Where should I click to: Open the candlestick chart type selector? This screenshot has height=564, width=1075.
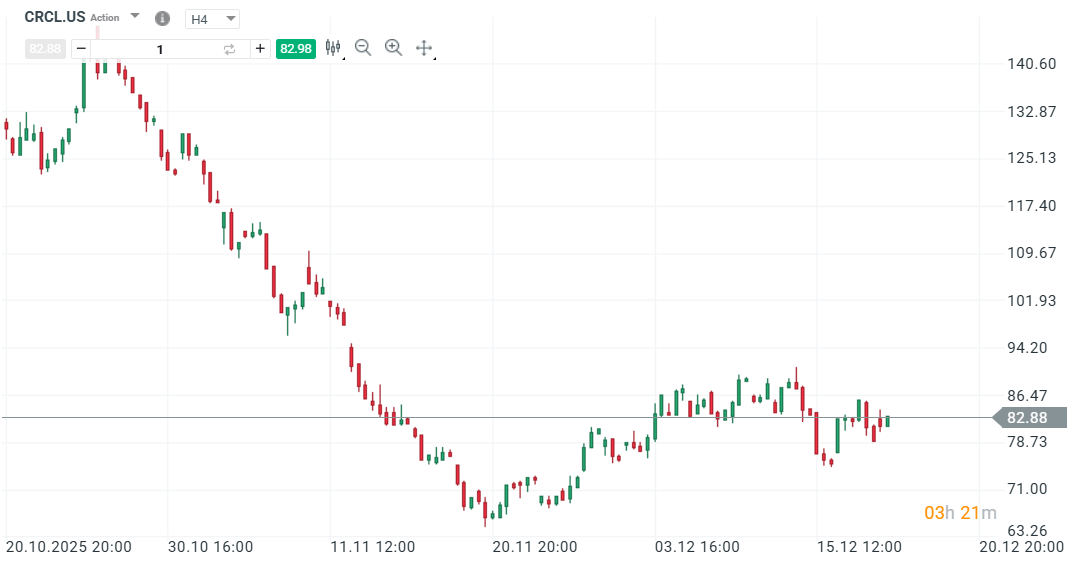coord(333,47)
